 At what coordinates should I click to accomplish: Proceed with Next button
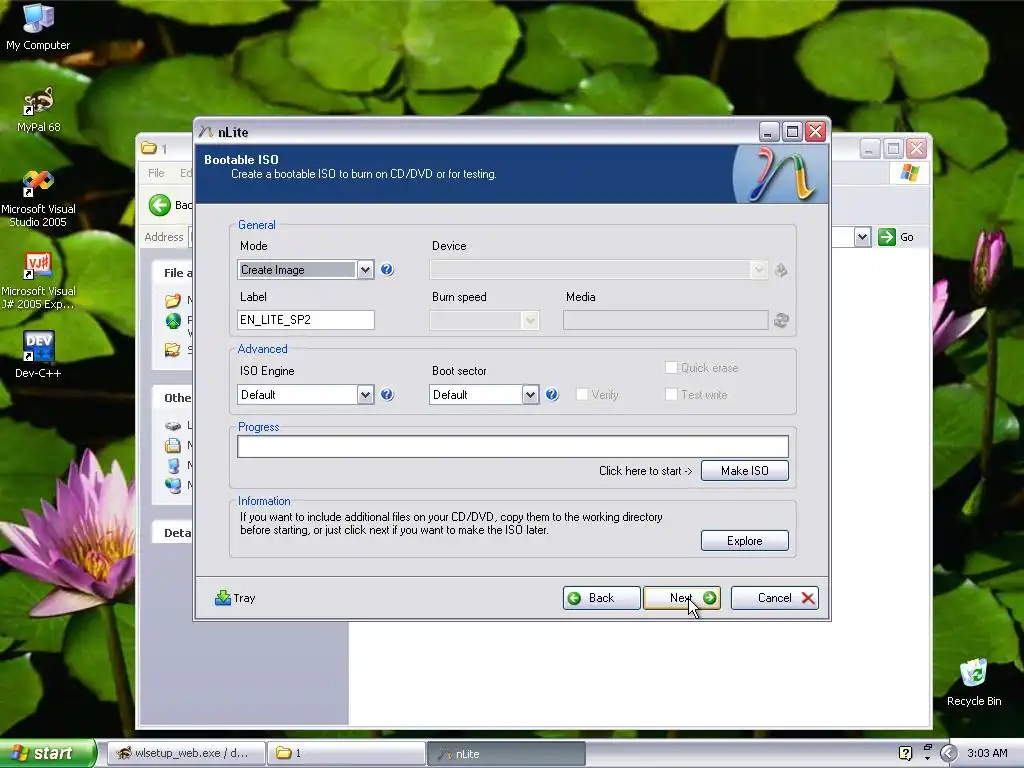coord(682,598)
